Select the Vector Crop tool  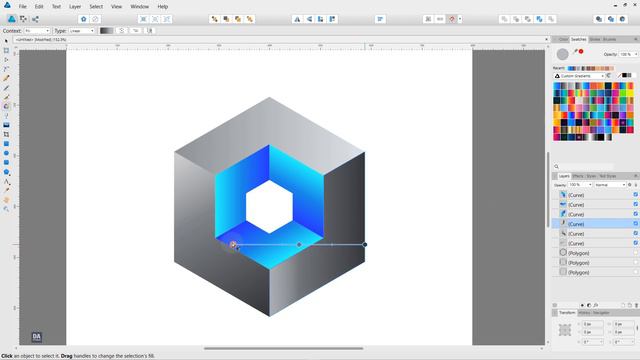point(6,134)
